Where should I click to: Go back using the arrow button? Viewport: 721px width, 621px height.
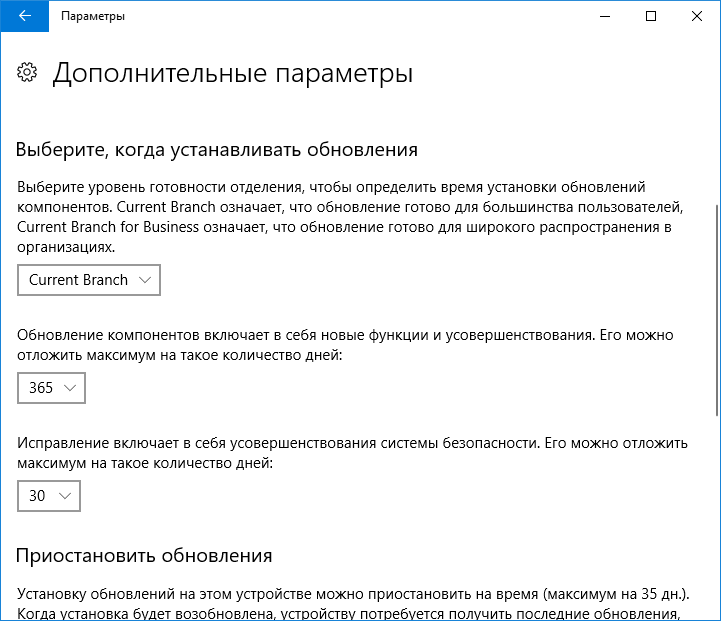25,16
